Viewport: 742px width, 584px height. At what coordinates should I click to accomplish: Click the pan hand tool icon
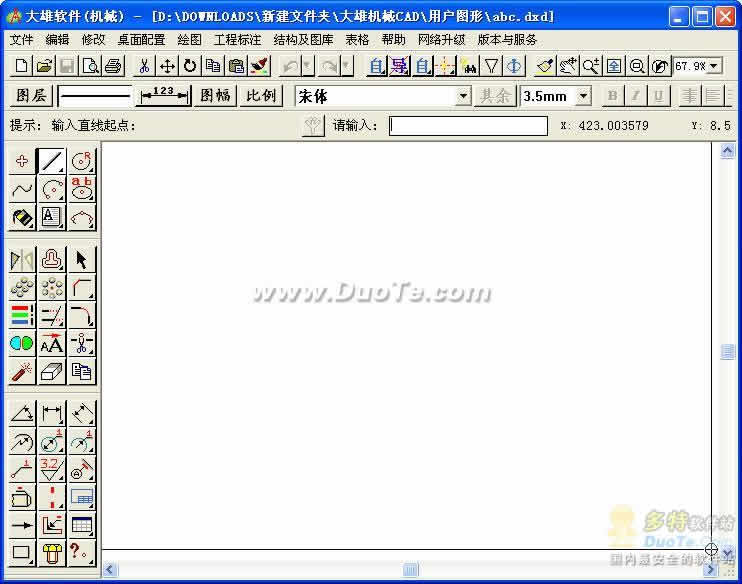click(568, 66)
